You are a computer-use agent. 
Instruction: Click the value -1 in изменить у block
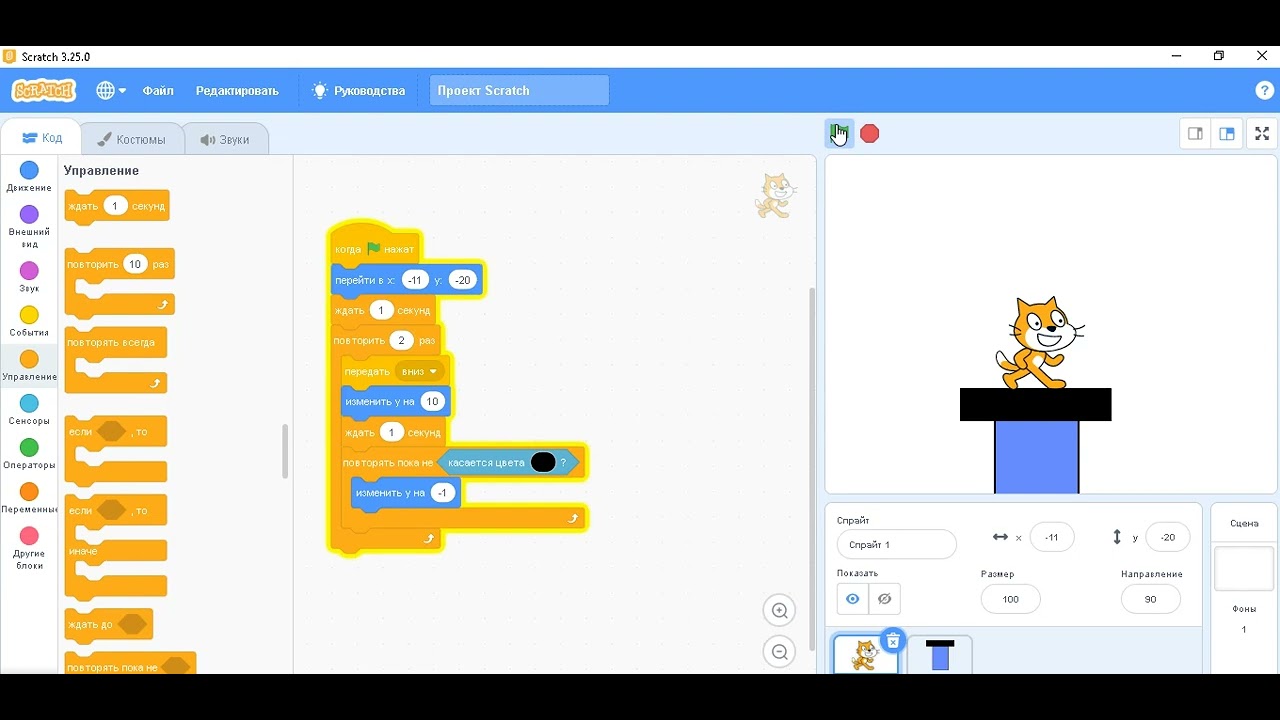[442, 492]
